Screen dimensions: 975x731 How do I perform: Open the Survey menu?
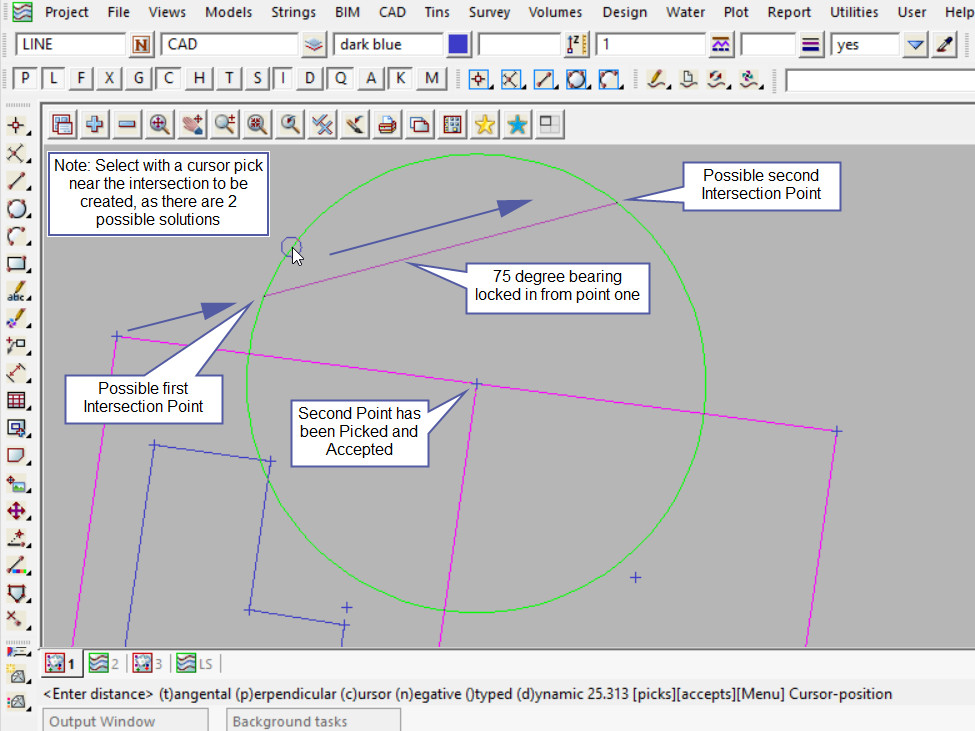[x=489, y=13]
